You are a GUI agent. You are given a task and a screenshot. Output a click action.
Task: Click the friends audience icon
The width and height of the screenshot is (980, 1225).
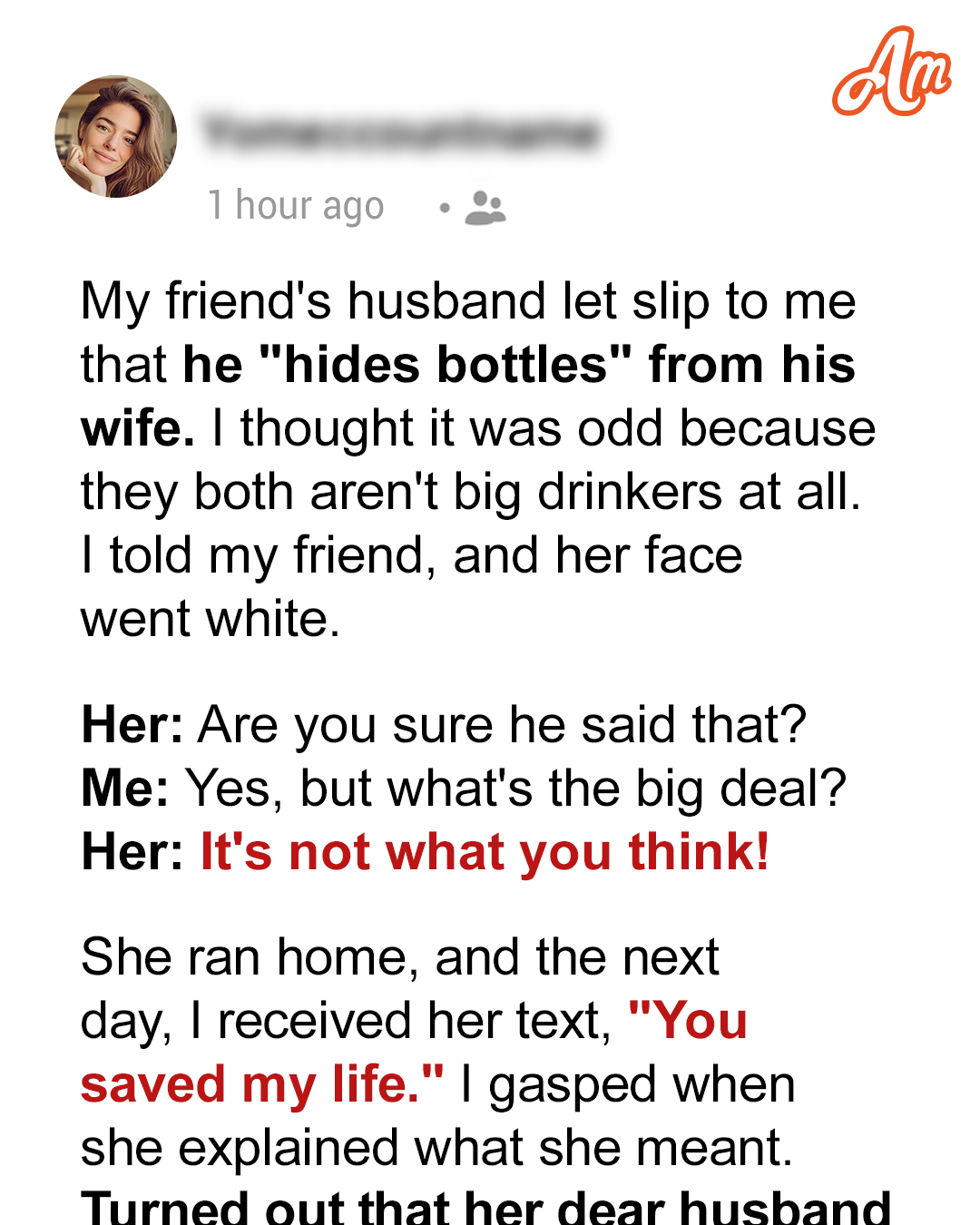(485, 208)
